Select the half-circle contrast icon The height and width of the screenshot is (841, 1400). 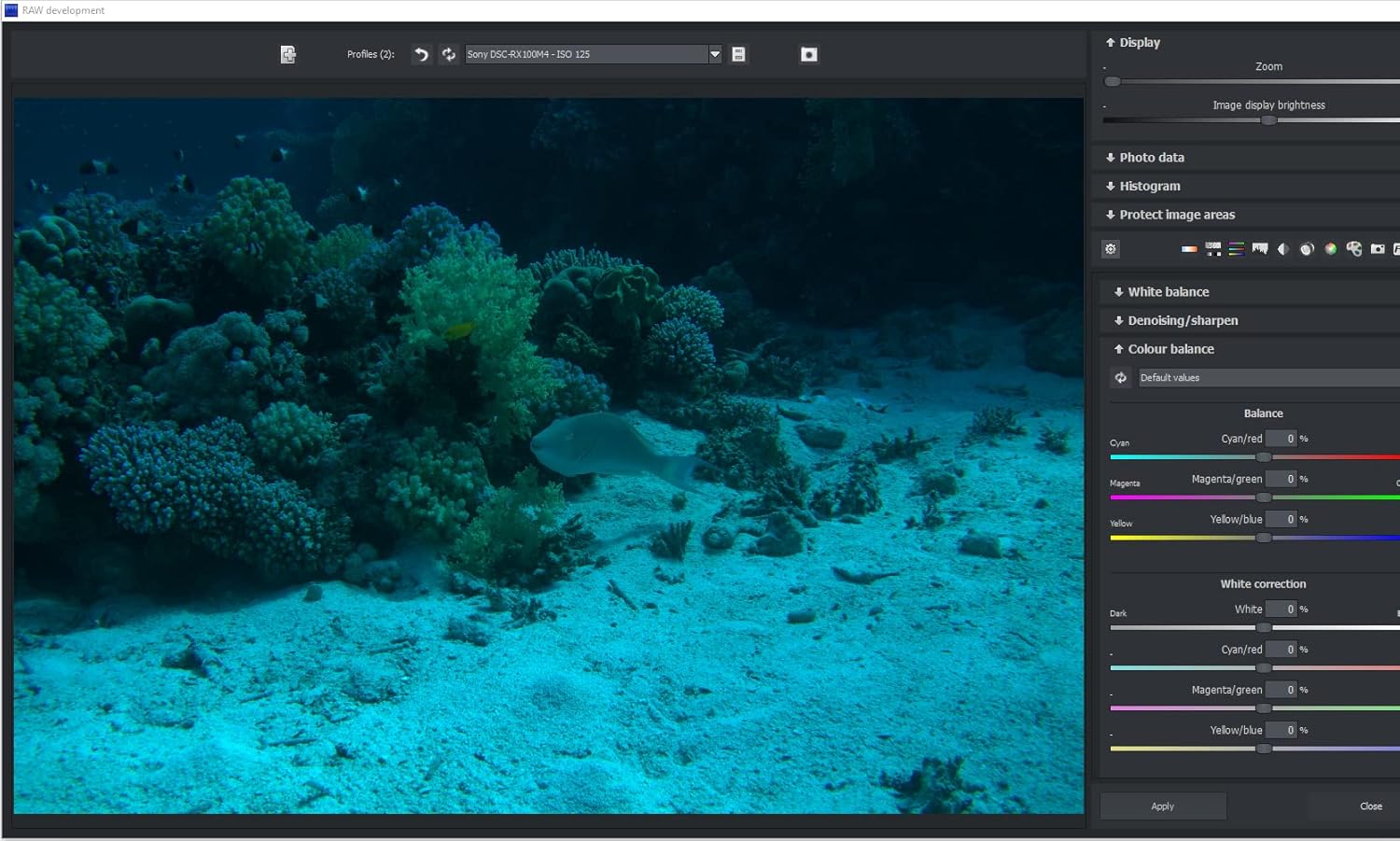[1283, 249]
